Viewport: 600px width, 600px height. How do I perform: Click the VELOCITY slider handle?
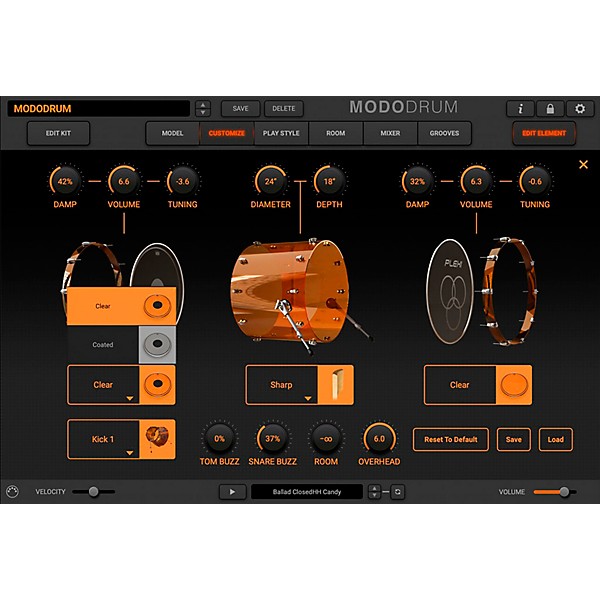pyautogui.click(x=93, y=491)
